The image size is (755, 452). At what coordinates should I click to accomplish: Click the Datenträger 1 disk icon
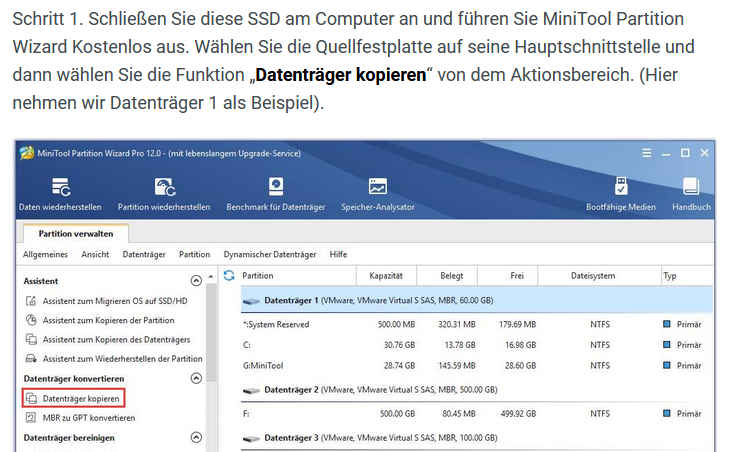(x=251, y=301)
